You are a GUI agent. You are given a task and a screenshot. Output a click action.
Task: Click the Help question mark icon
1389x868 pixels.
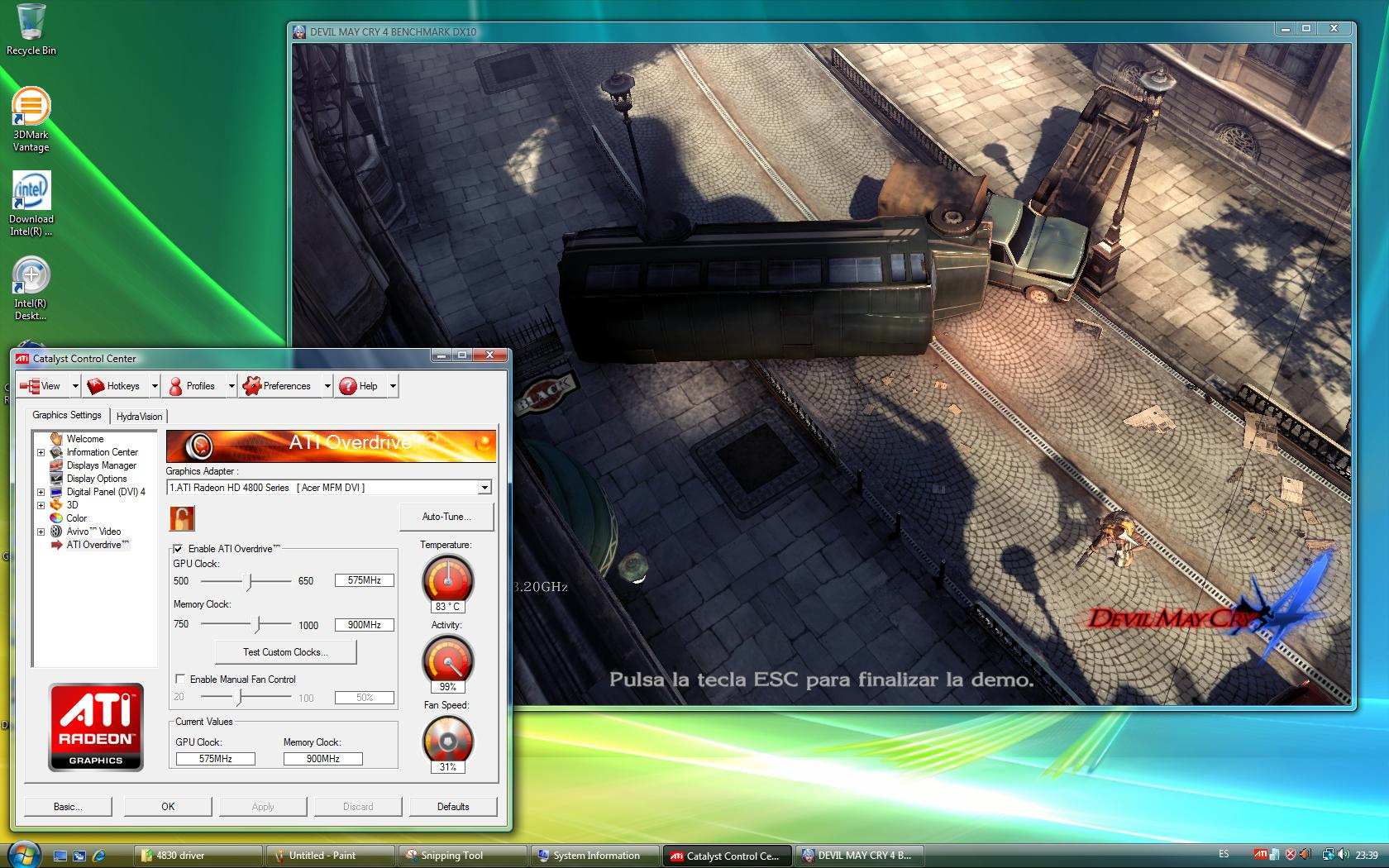(x=348, y=386)
